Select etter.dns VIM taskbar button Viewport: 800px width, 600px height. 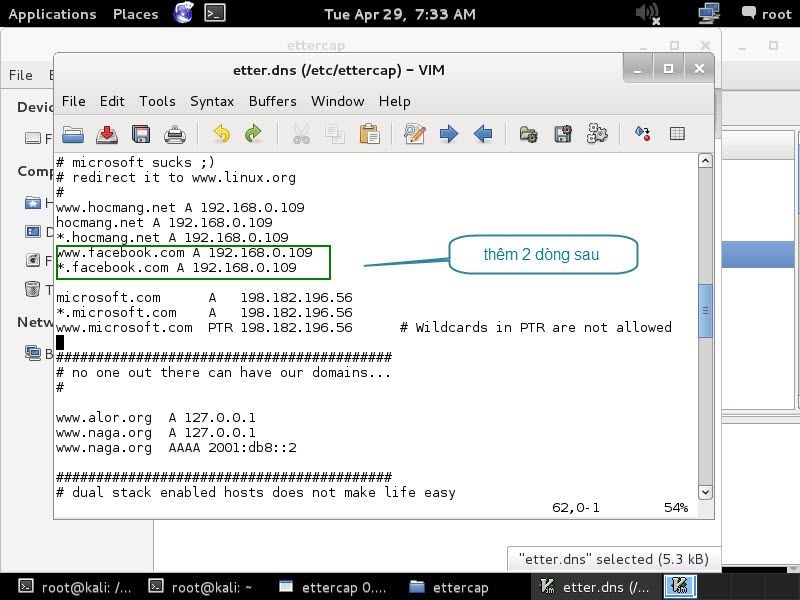(595, 587)
